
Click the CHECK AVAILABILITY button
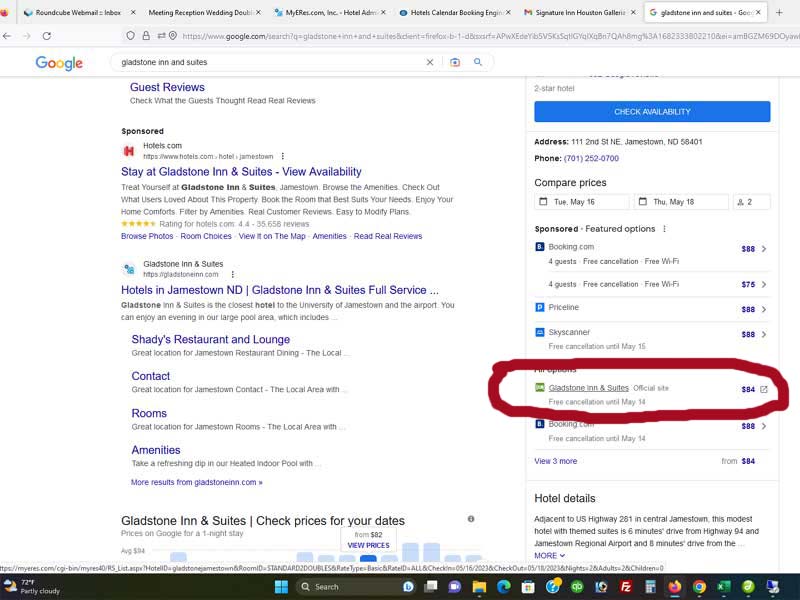pyautogui.click(x=652, y=112)
